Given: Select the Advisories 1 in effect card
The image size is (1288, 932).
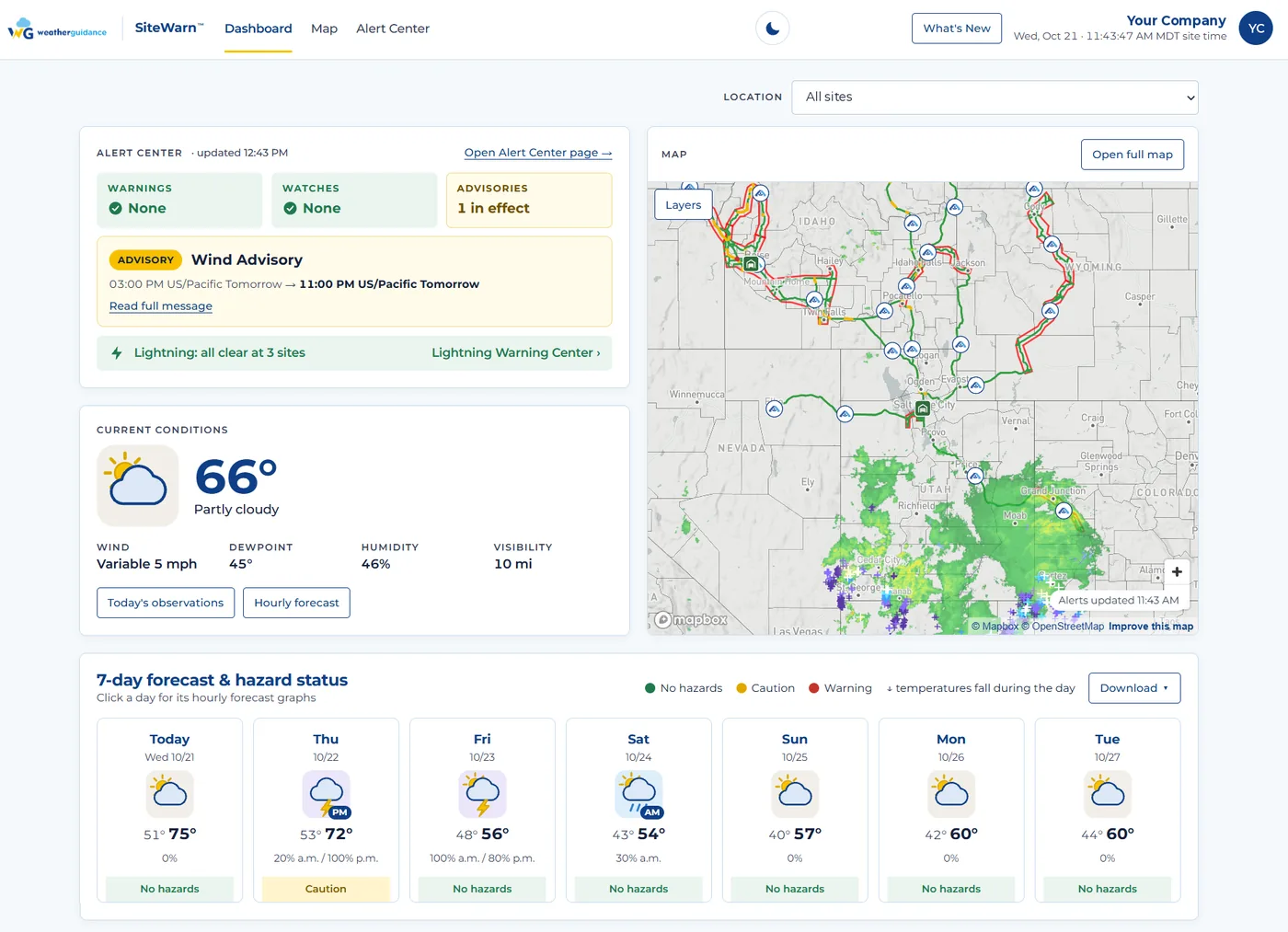Looking at the screenshot, I should (x=529, y=200).
